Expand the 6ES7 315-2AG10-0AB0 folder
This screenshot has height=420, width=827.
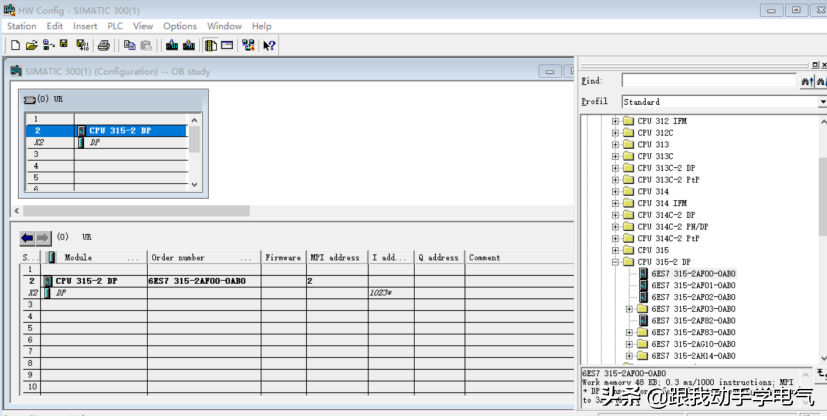tap(629, 344)
